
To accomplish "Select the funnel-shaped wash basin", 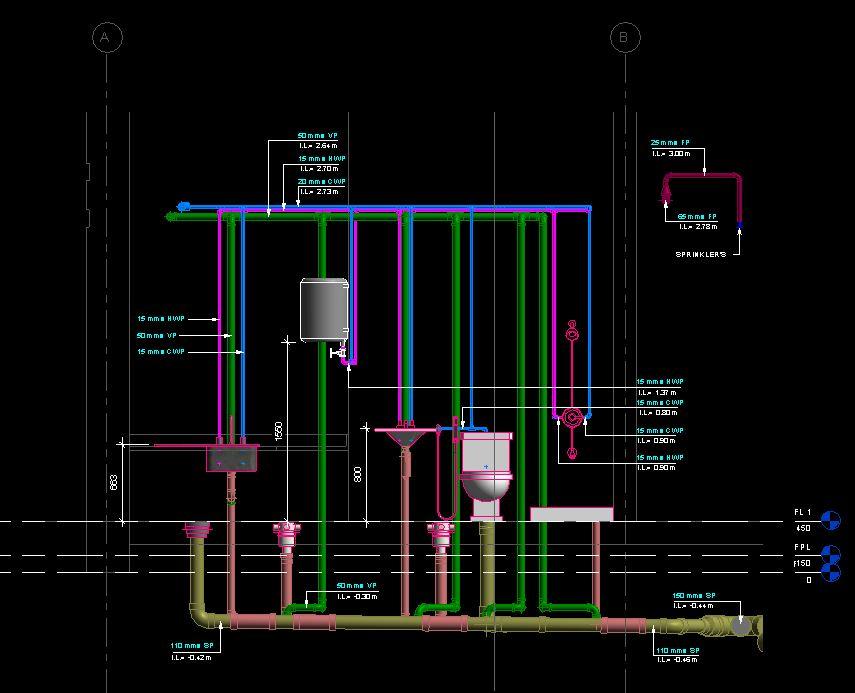I will tap(406, 438).
